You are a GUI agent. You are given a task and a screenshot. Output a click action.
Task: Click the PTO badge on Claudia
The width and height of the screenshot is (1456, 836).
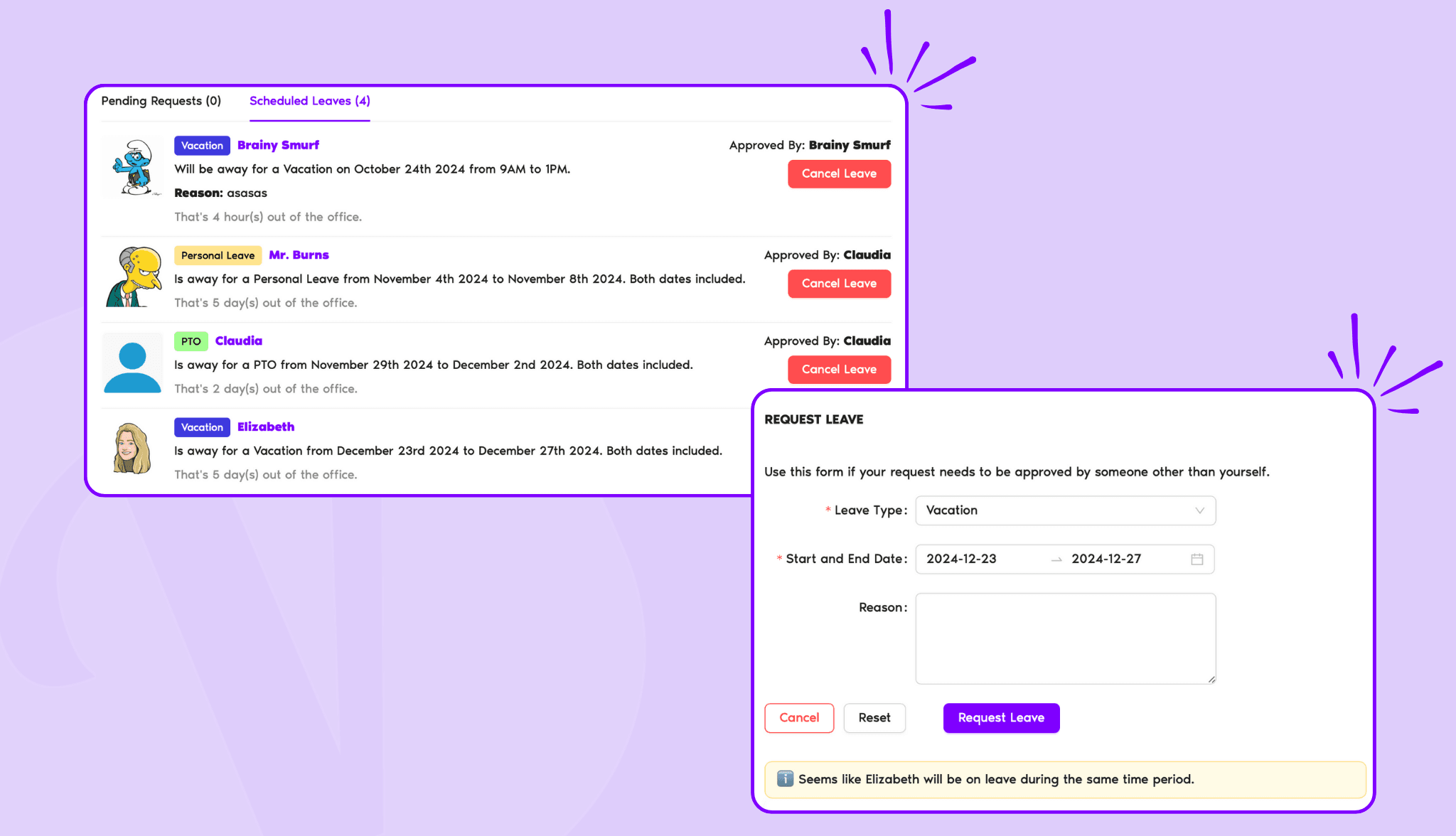coord(190,341)
